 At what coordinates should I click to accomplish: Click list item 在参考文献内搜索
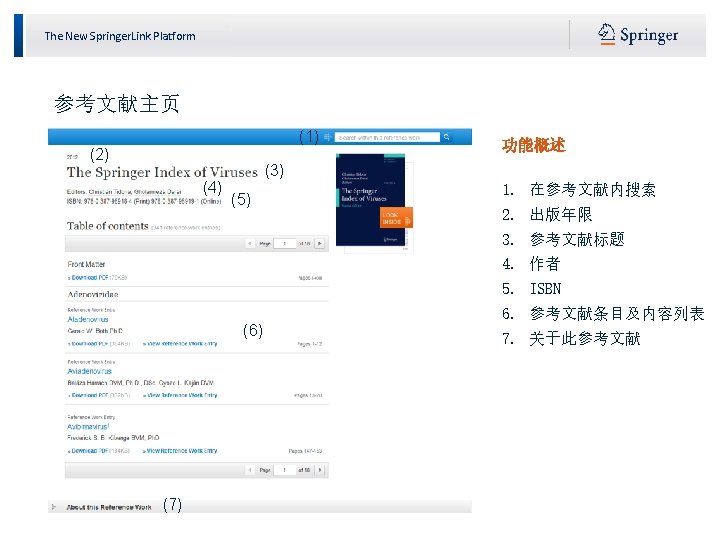tap(593, 189)
